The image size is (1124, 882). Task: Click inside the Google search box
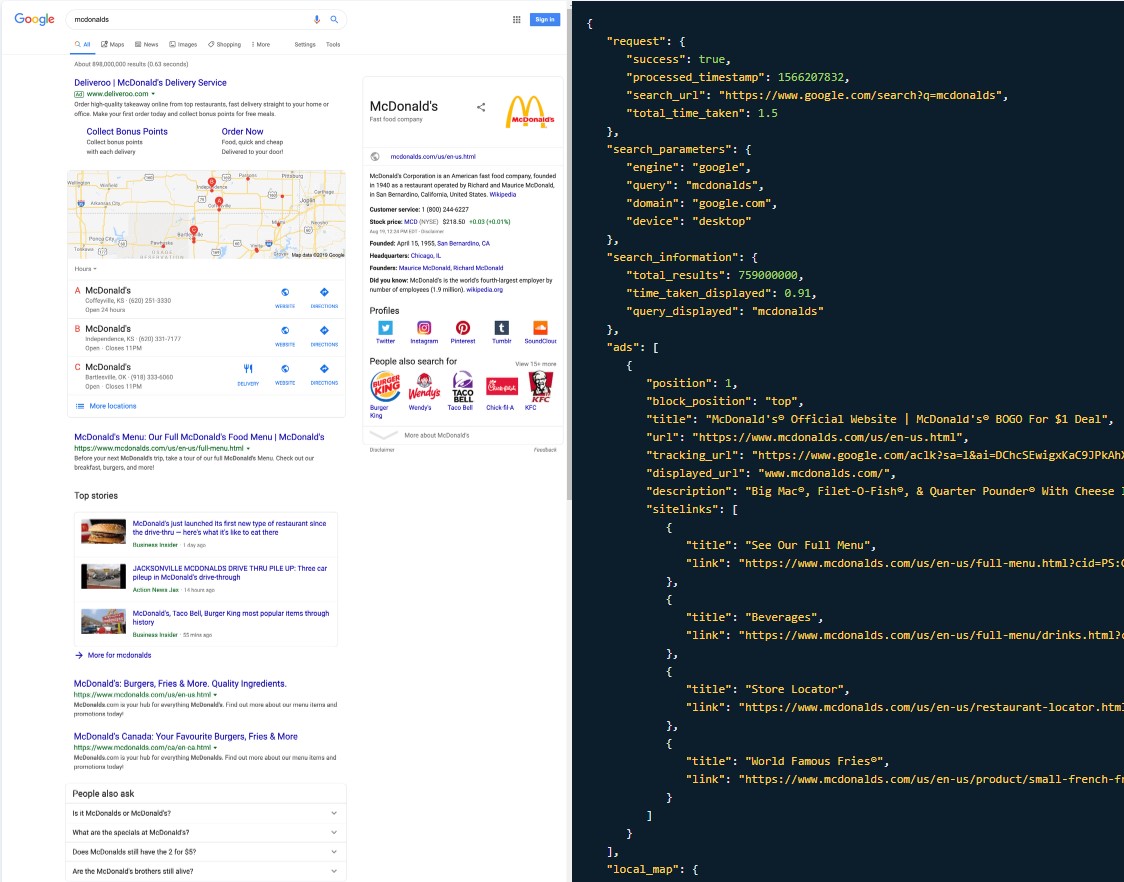pos(190,19)
